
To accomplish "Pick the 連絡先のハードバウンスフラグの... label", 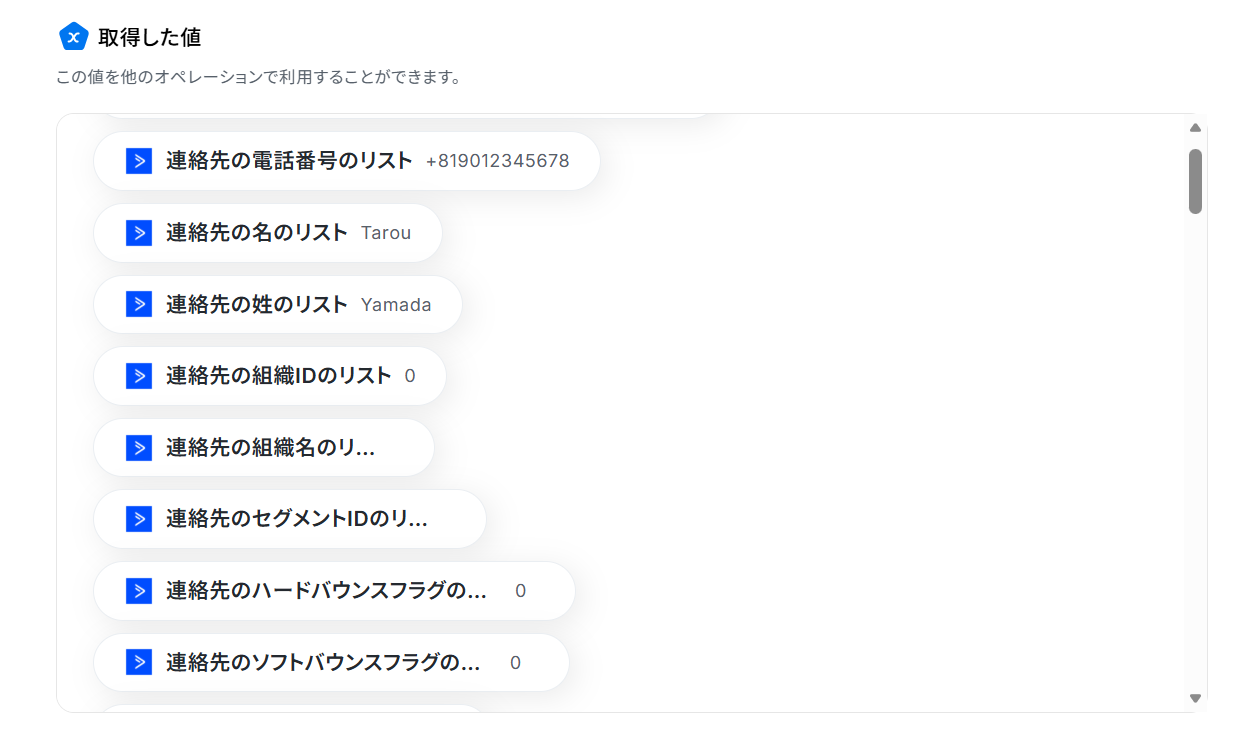I will pyautogui.click(x=327, y=591).
